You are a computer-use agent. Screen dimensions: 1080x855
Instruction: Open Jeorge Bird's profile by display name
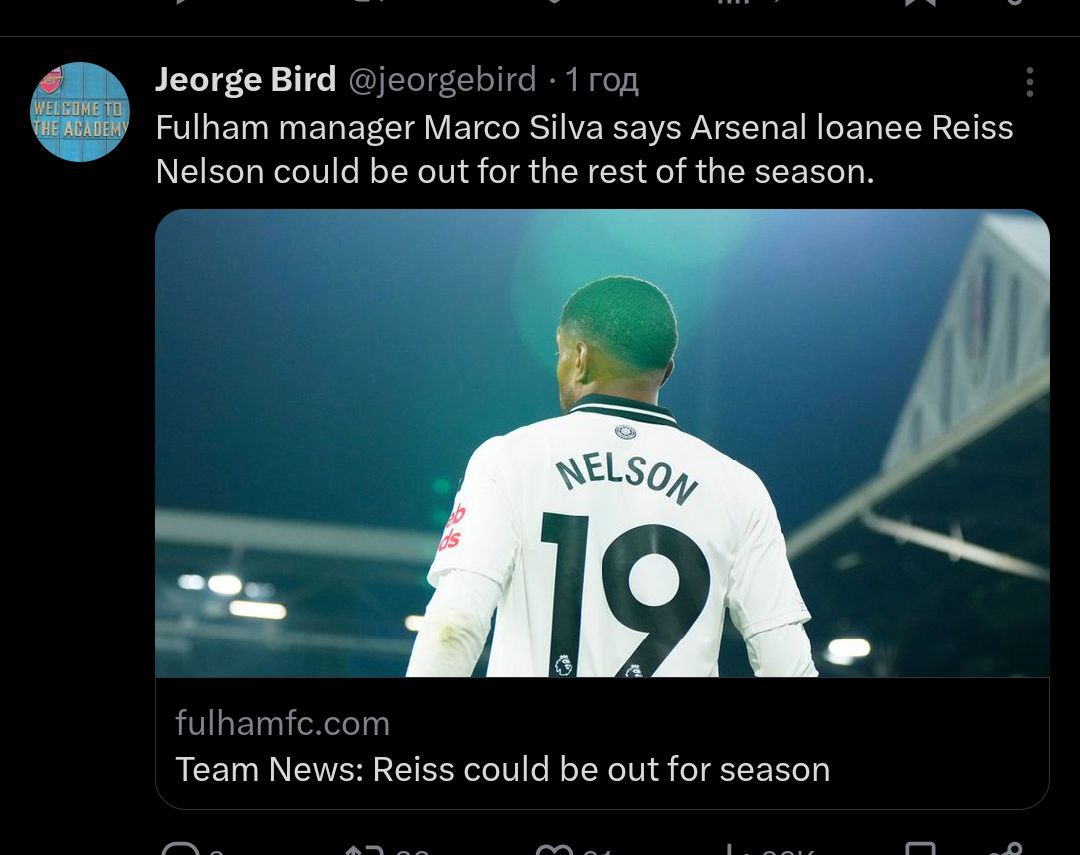245,80
